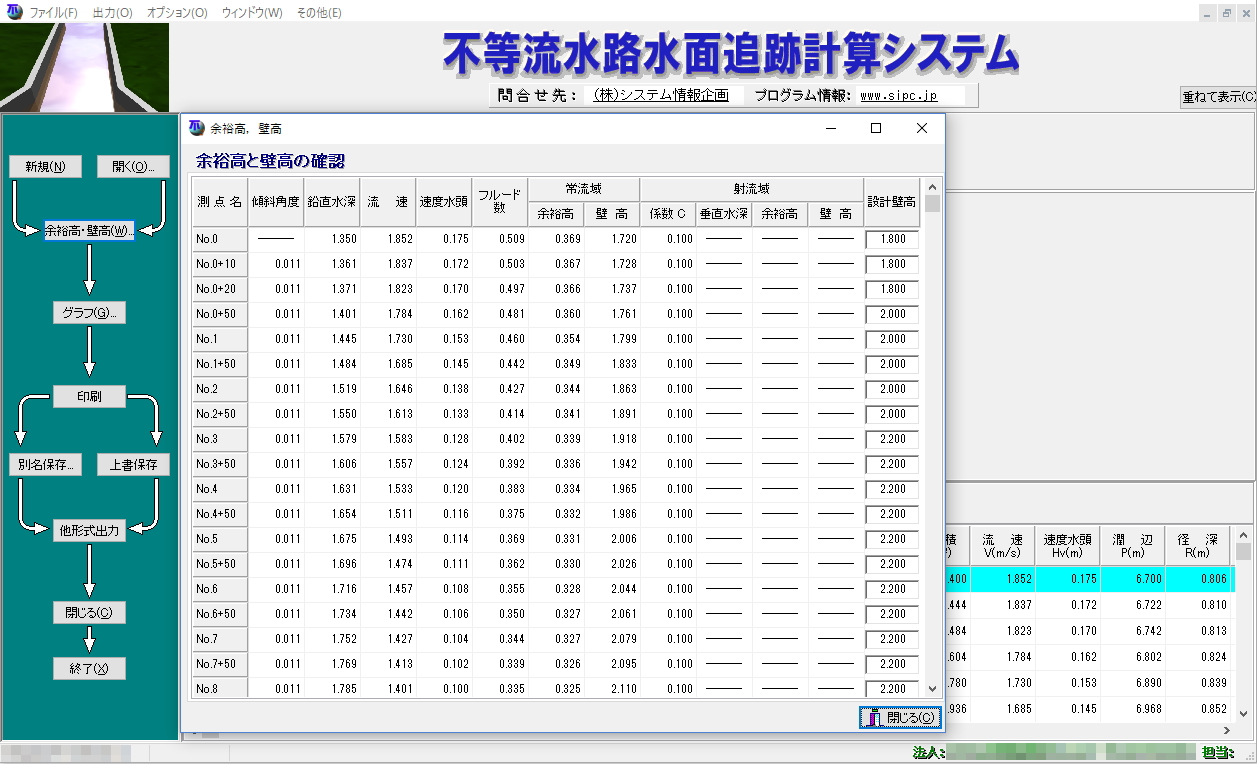This screenshot has width=1257, height=764.
Task: Click the 閉じる(C) button in the left panel
Action: click(89, 613)
